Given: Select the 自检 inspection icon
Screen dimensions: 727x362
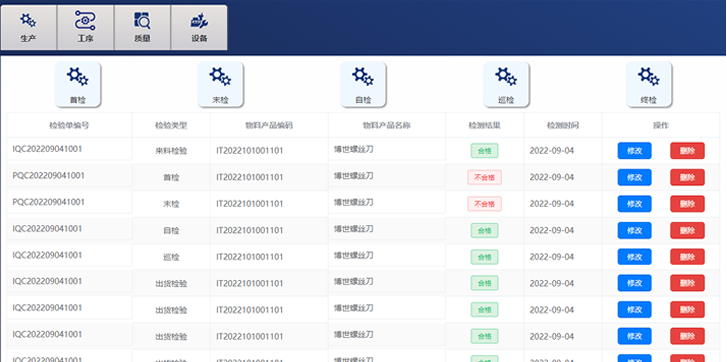Looking at the screenshot, I should point(363,84).
